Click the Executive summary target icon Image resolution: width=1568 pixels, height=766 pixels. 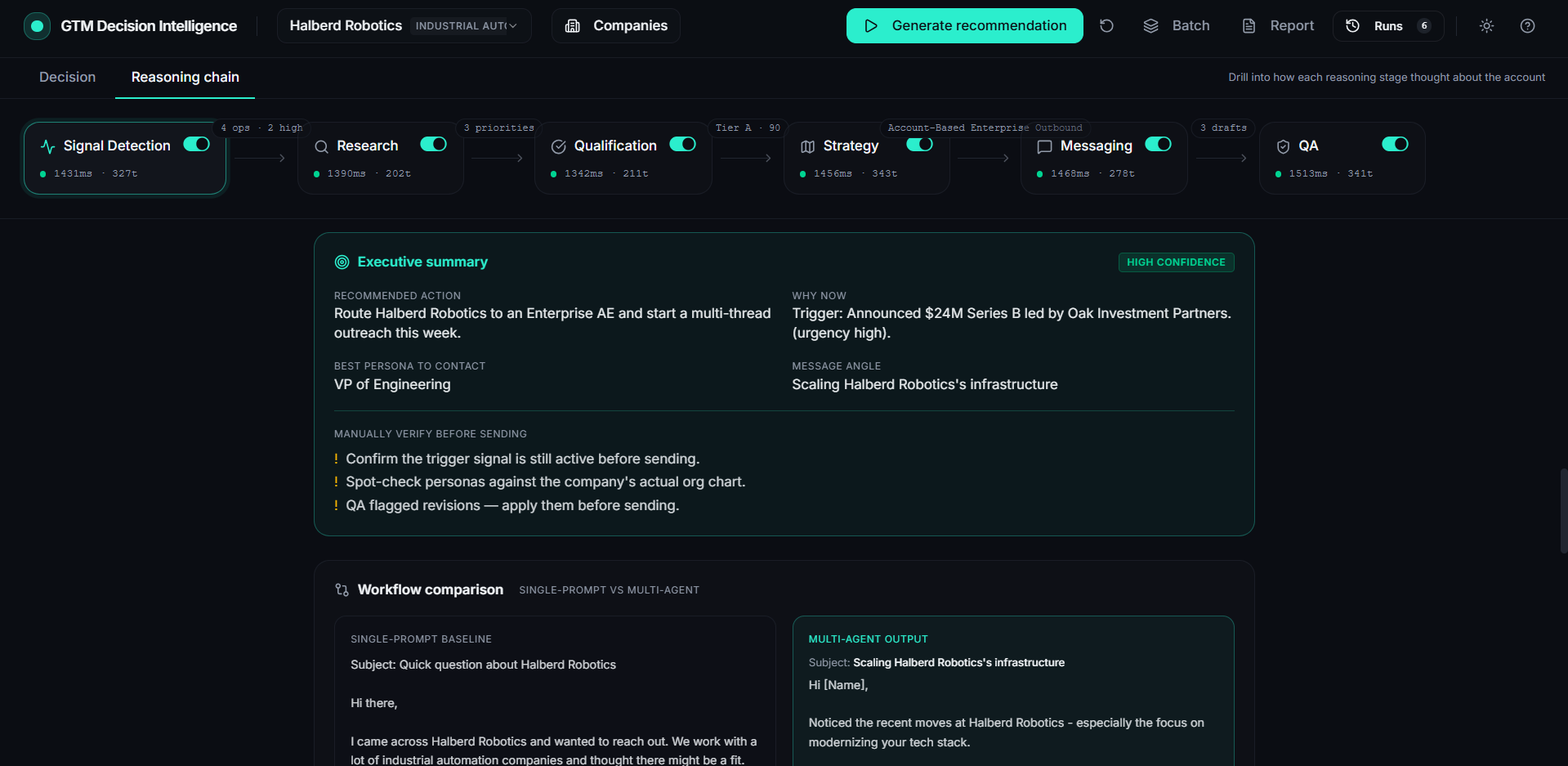(342, 262)
